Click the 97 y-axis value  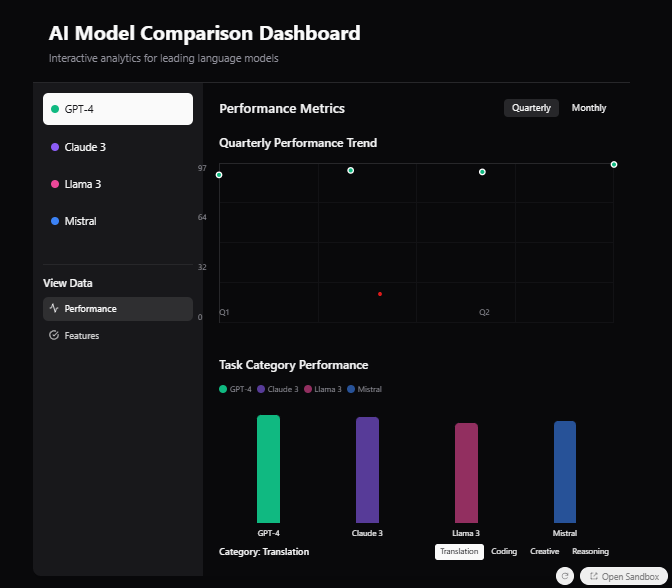coord(202,168)
